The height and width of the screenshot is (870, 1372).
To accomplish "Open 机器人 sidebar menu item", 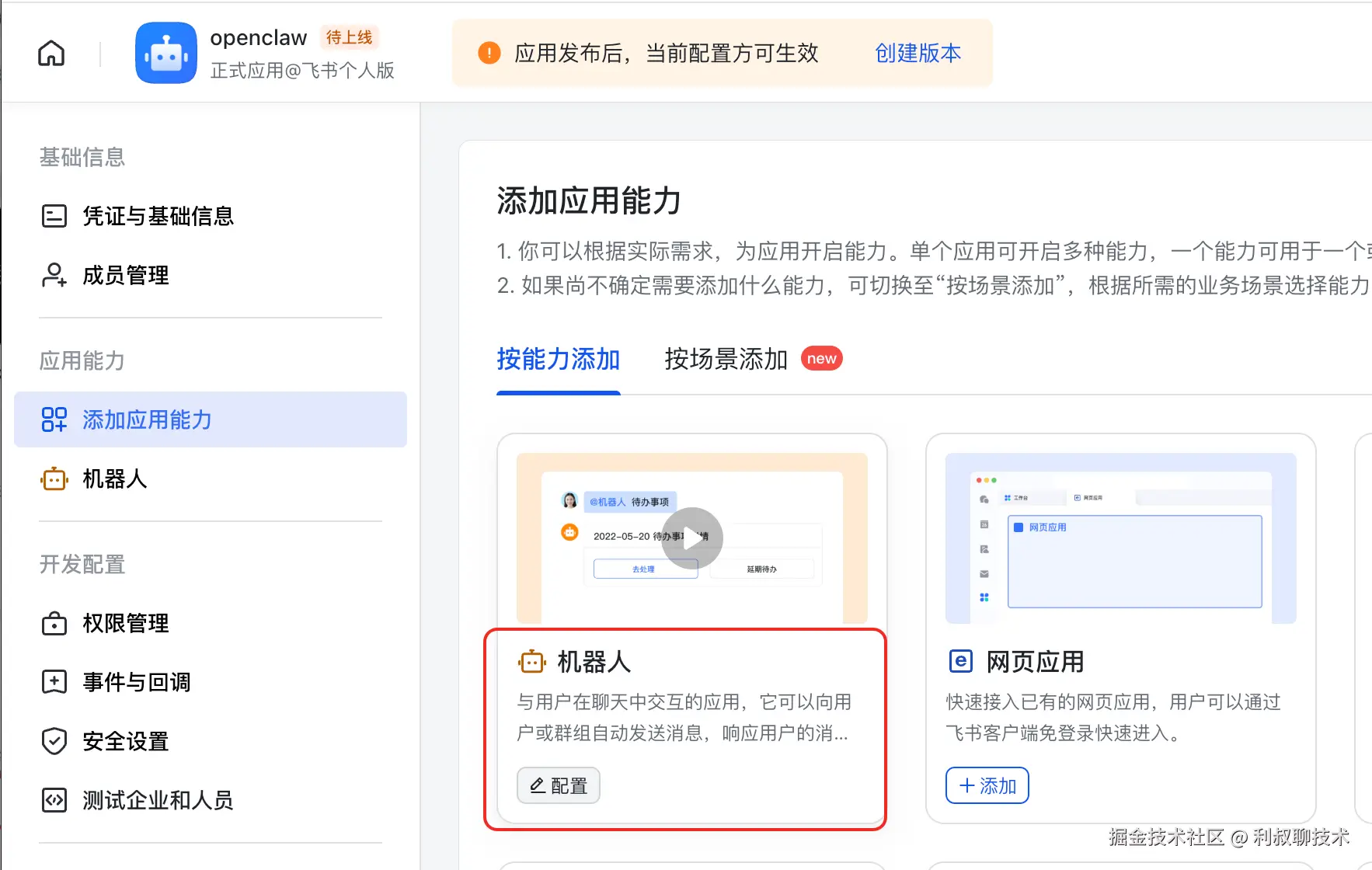I will [211, 478].
